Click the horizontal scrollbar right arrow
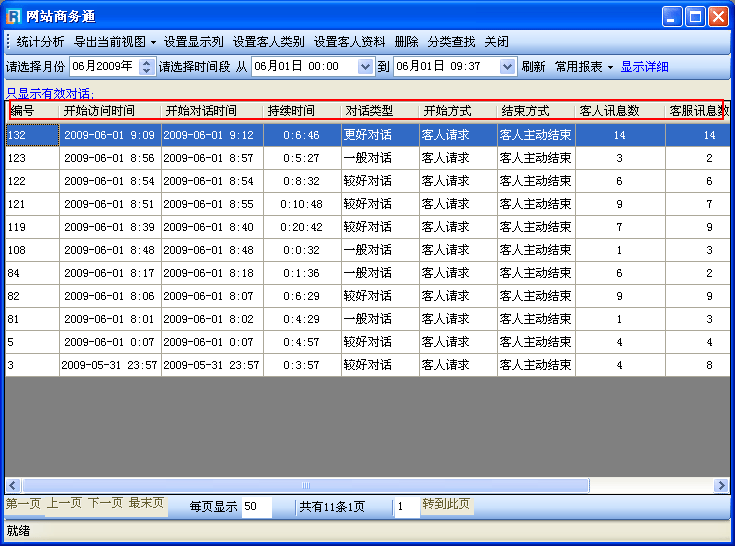Viewport: 735px width, 546px height. [721, 485]
